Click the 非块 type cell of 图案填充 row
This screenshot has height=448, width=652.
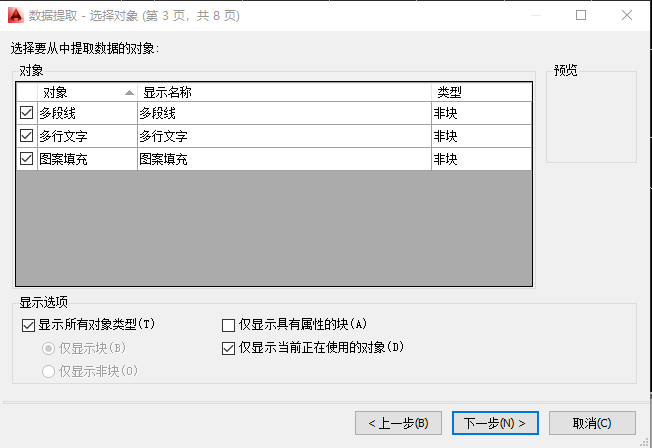[x=482, y=159]
